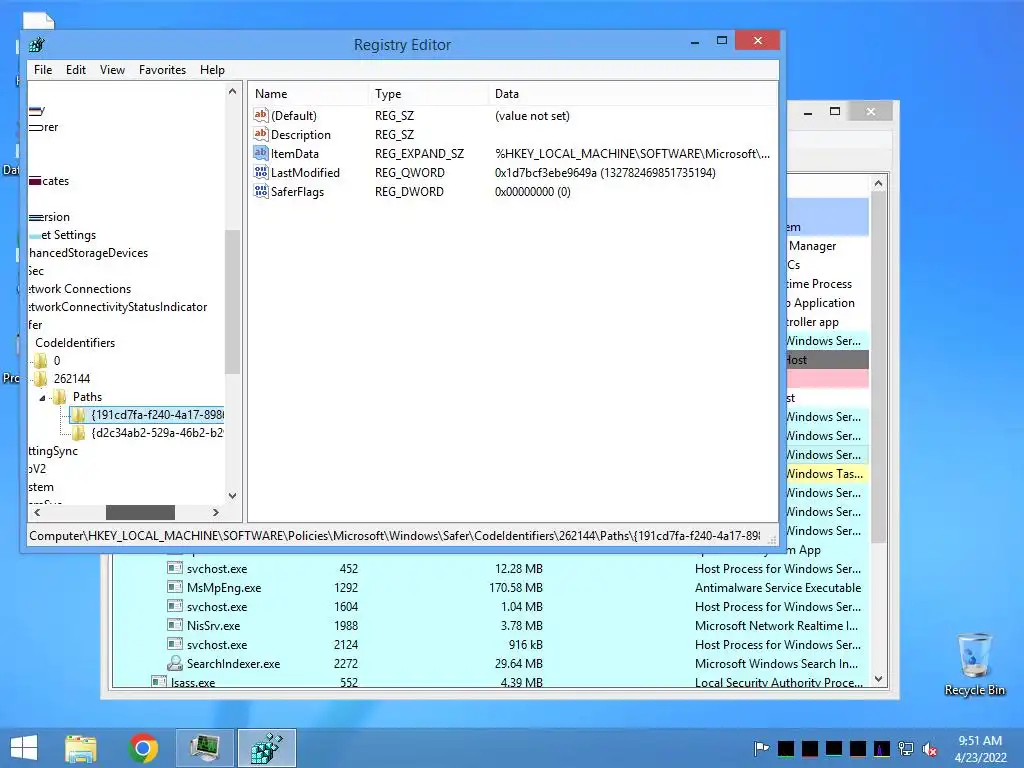Open the Favorites menu
This screenshot has width=1024, height=768.
click(162, 70)
